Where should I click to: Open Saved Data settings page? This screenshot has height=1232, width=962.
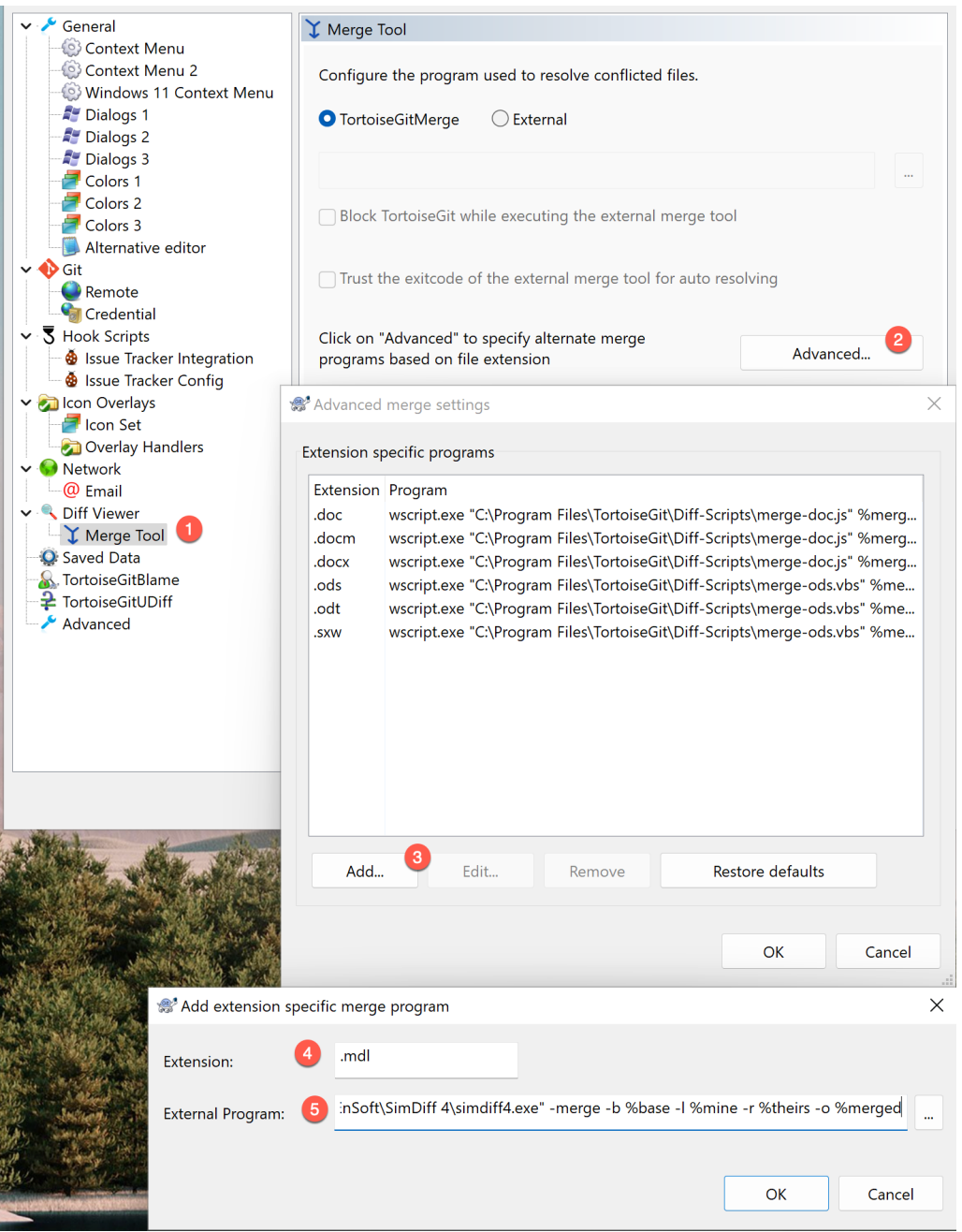[101, 557]
